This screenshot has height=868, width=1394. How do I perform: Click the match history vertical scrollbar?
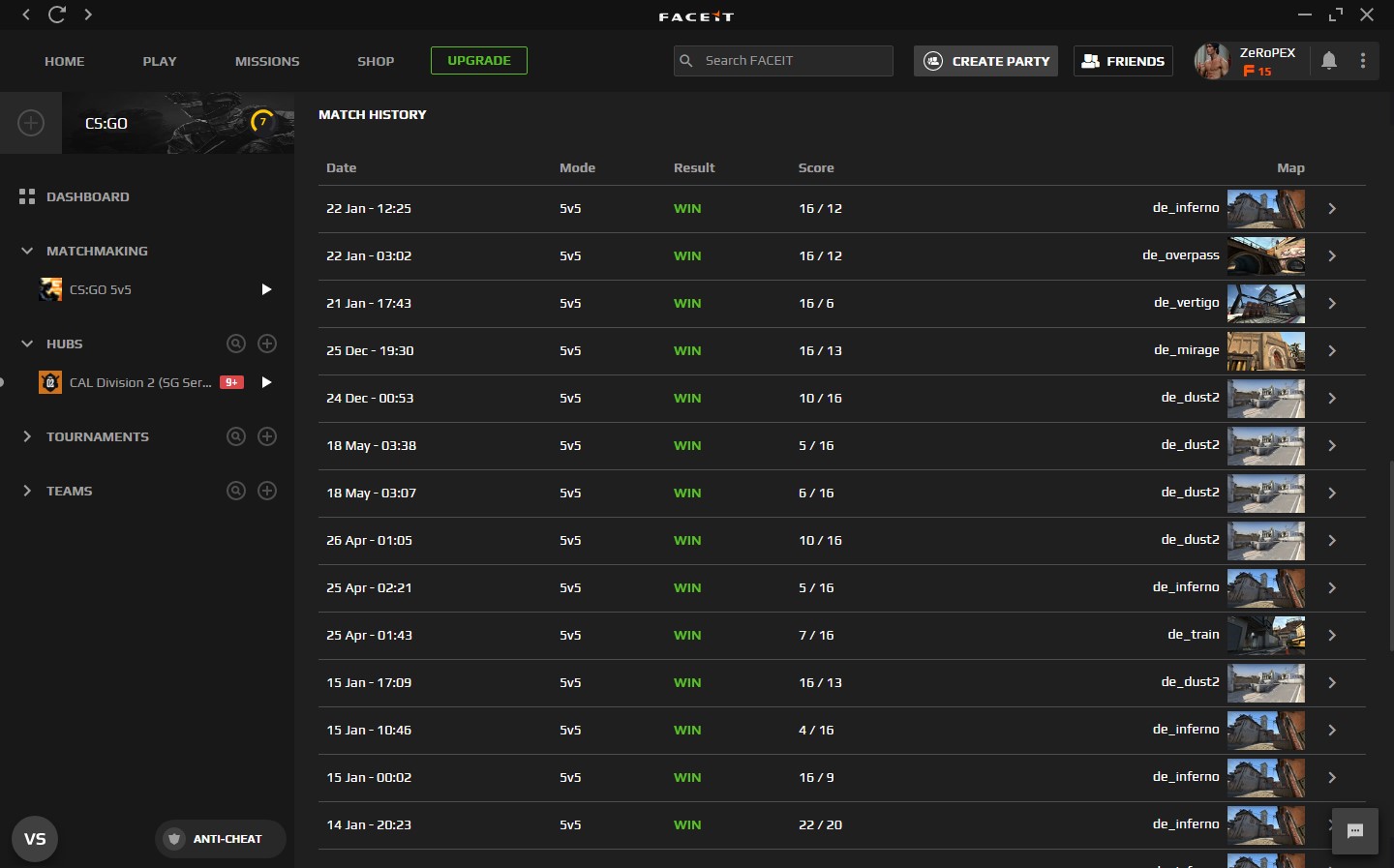1390,556
